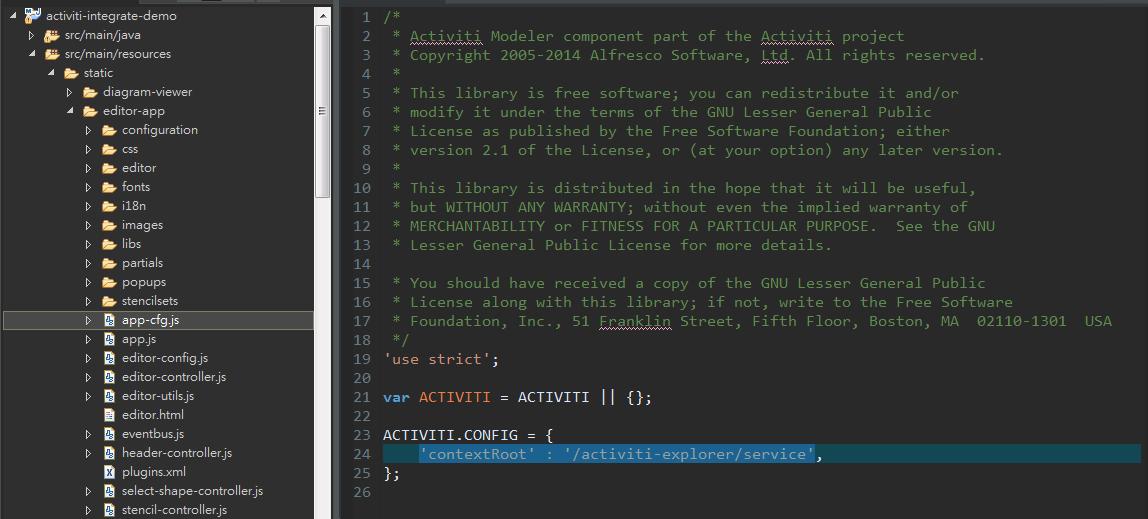Click the eventbus.js file icon

click(x=109, y=434)
